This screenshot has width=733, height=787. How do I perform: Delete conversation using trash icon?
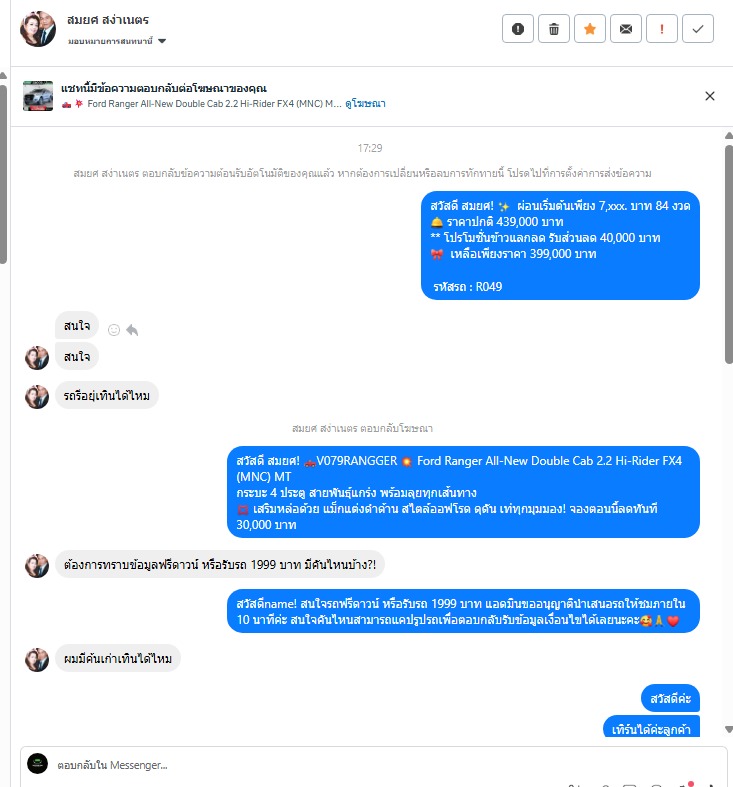[554, 29]
